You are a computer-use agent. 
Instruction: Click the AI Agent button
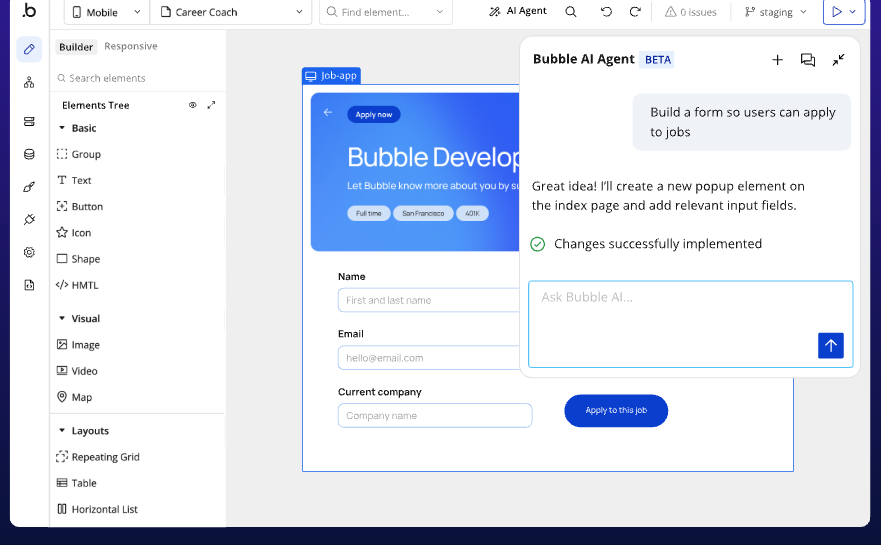[517, 12]
